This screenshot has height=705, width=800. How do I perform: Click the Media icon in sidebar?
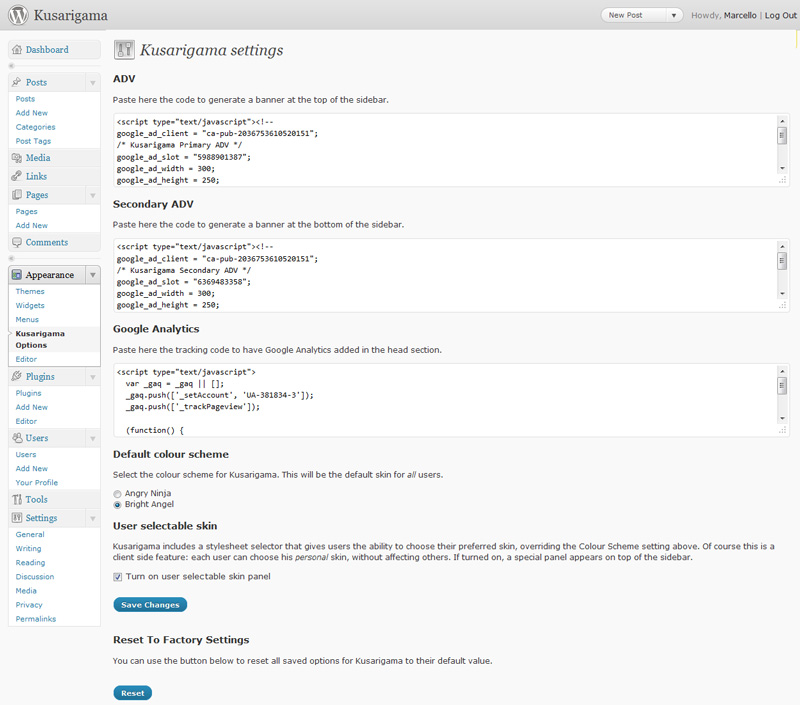click(x=17, y=158)
